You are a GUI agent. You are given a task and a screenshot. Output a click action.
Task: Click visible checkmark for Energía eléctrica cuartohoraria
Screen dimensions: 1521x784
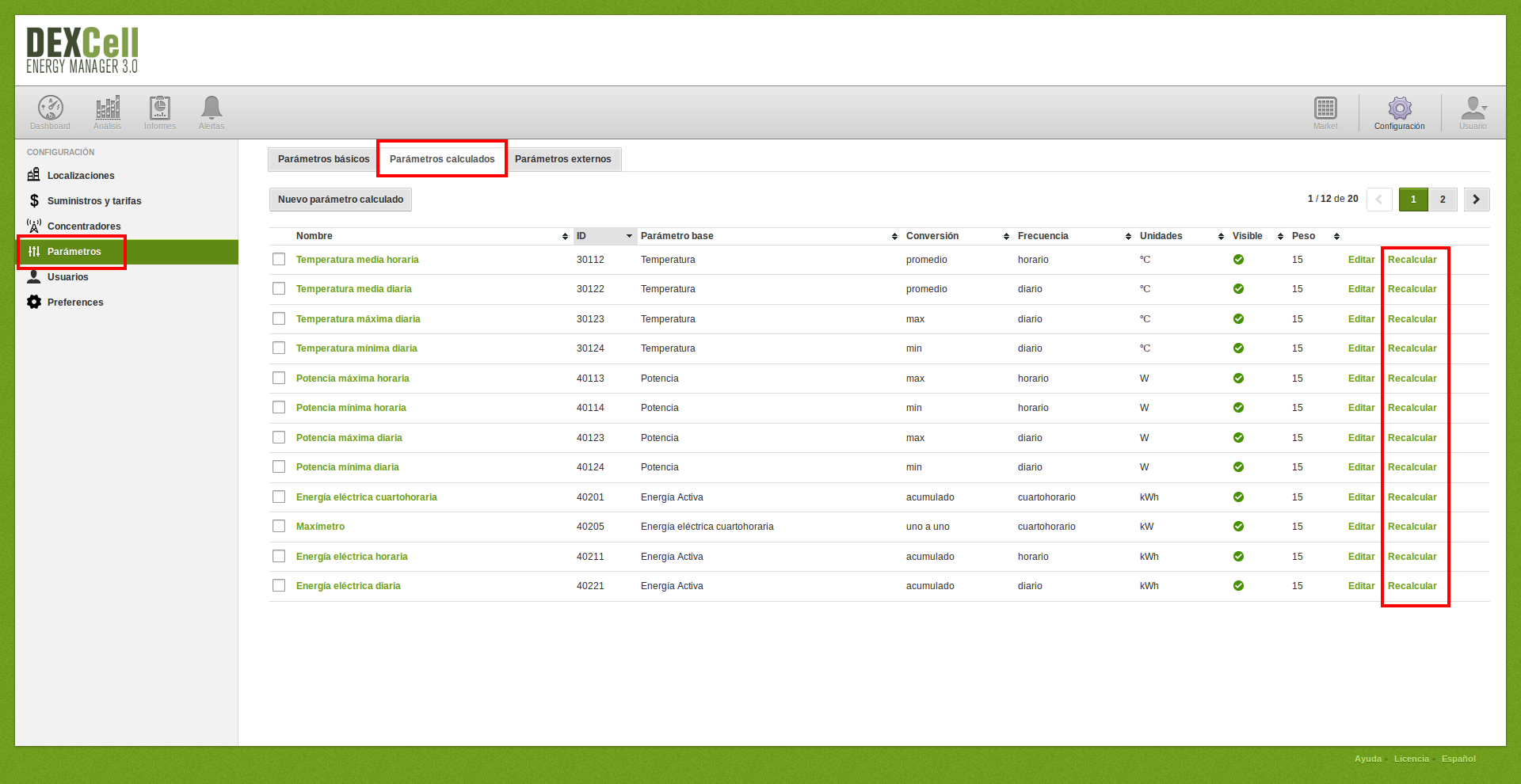click(1238, 497)
